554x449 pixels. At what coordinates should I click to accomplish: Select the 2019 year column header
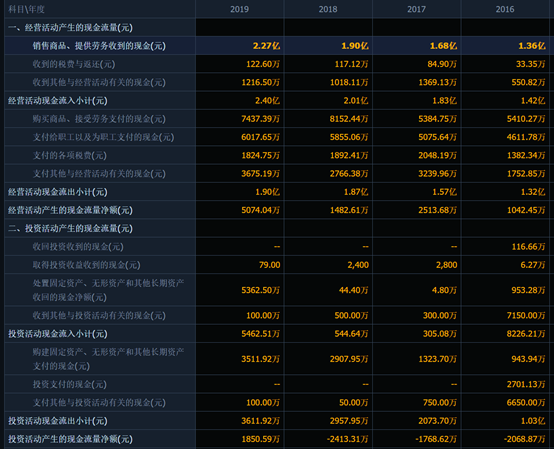(239, 9)
